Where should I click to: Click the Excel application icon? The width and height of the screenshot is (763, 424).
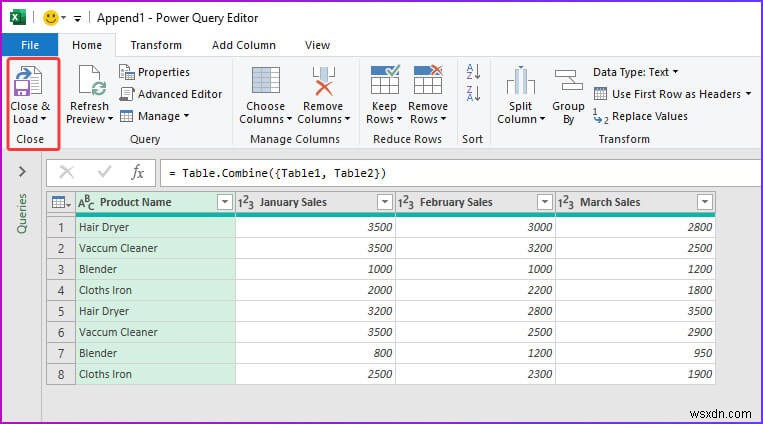click(18, 18)
